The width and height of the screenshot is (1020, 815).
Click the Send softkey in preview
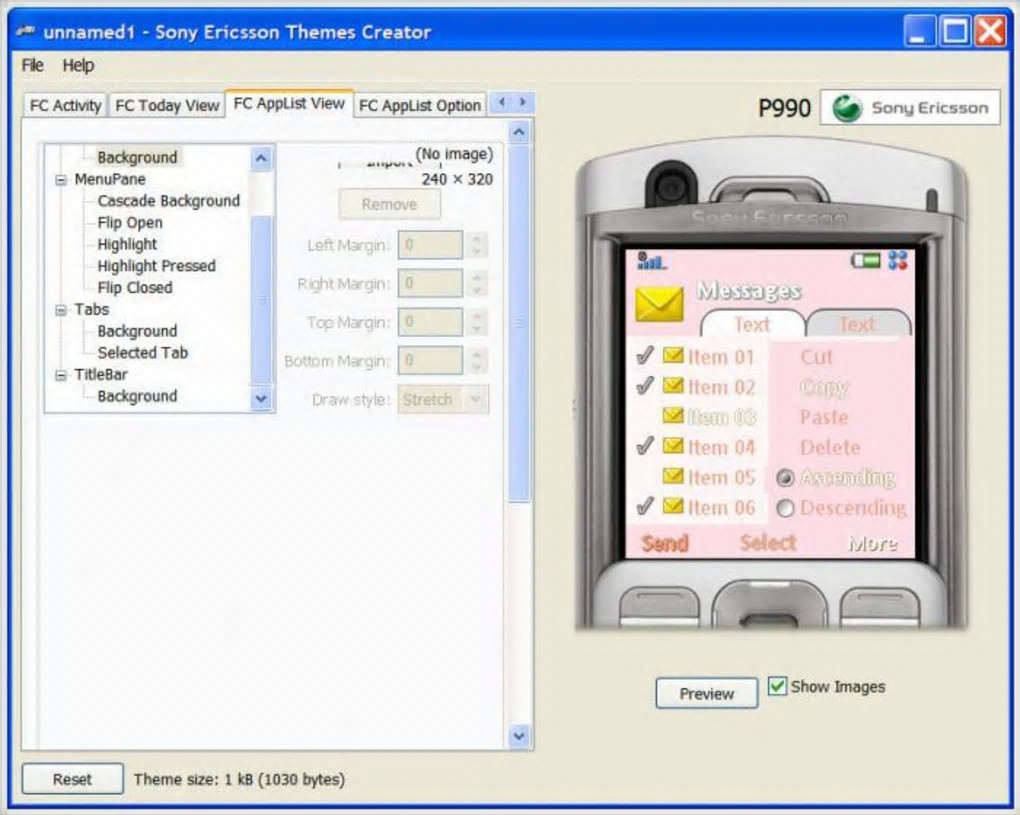[x=665, y=543]
